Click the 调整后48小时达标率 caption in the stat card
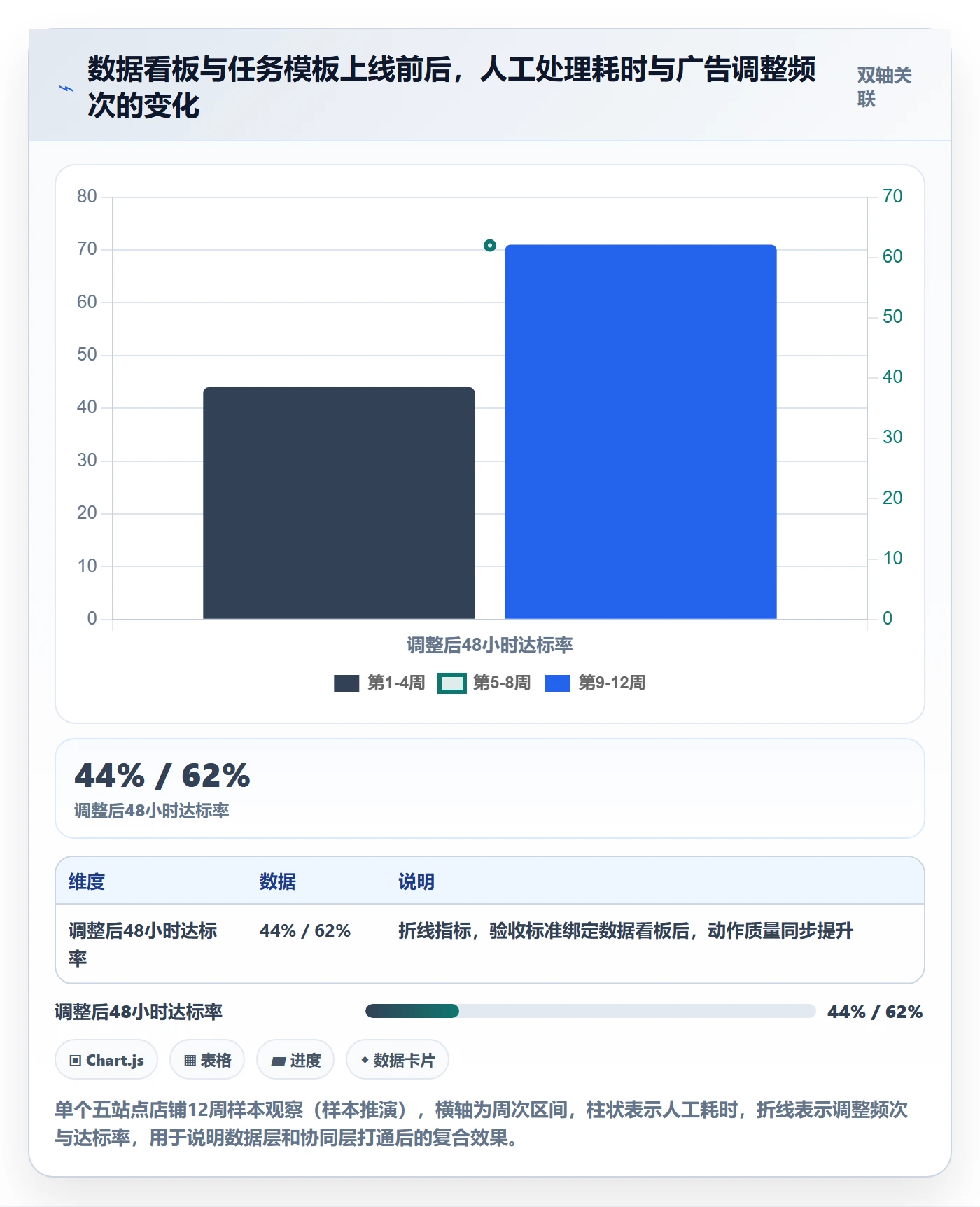This screenshot has width=980, height=1207. (x=152, y=811)
